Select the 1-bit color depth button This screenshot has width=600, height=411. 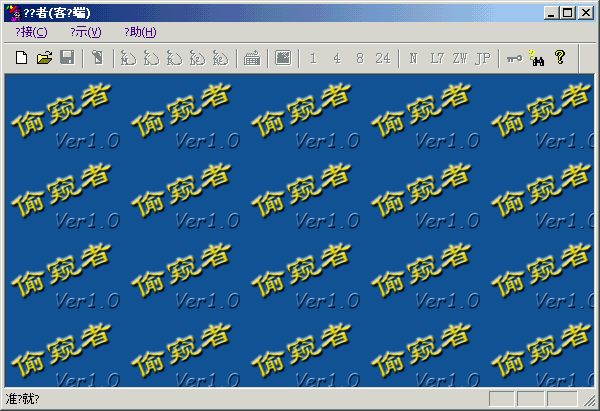click(313, 58)
